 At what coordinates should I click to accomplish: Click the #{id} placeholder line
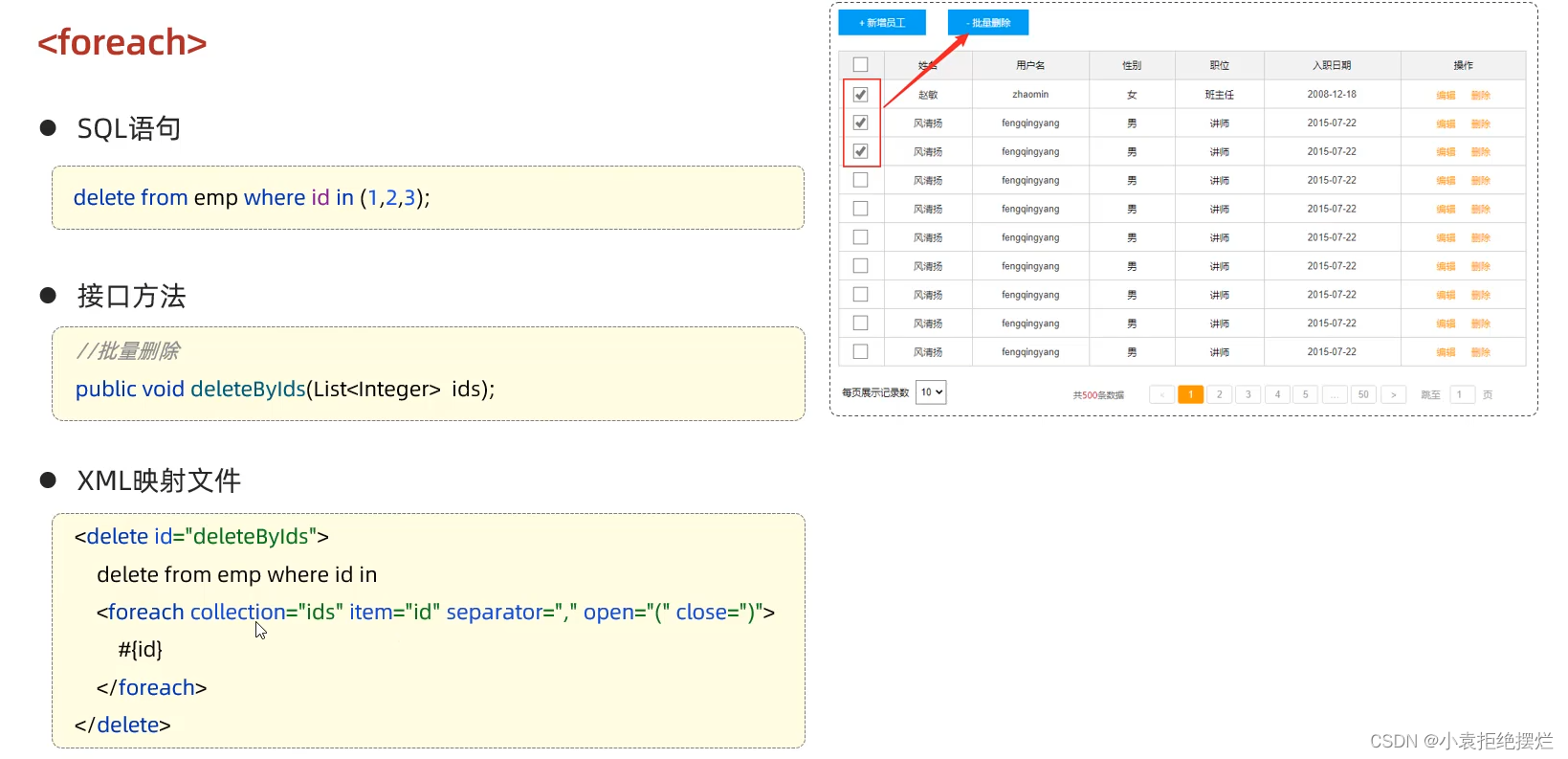[x=141, y=649]
